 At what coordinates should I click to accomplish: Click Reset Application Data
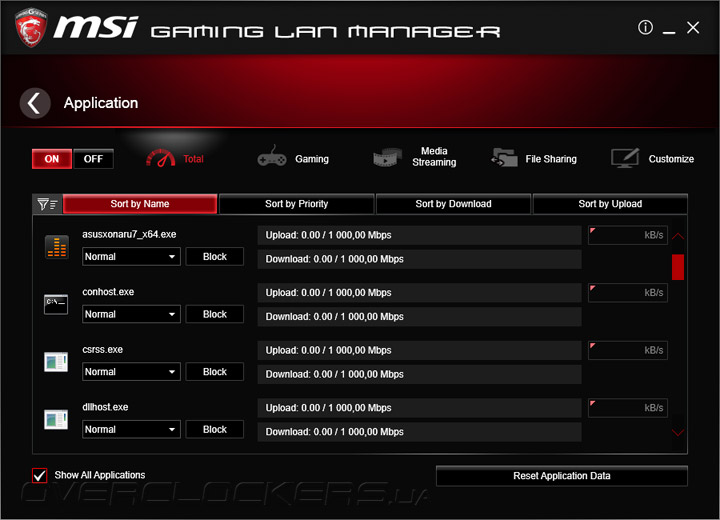[562, 476]
